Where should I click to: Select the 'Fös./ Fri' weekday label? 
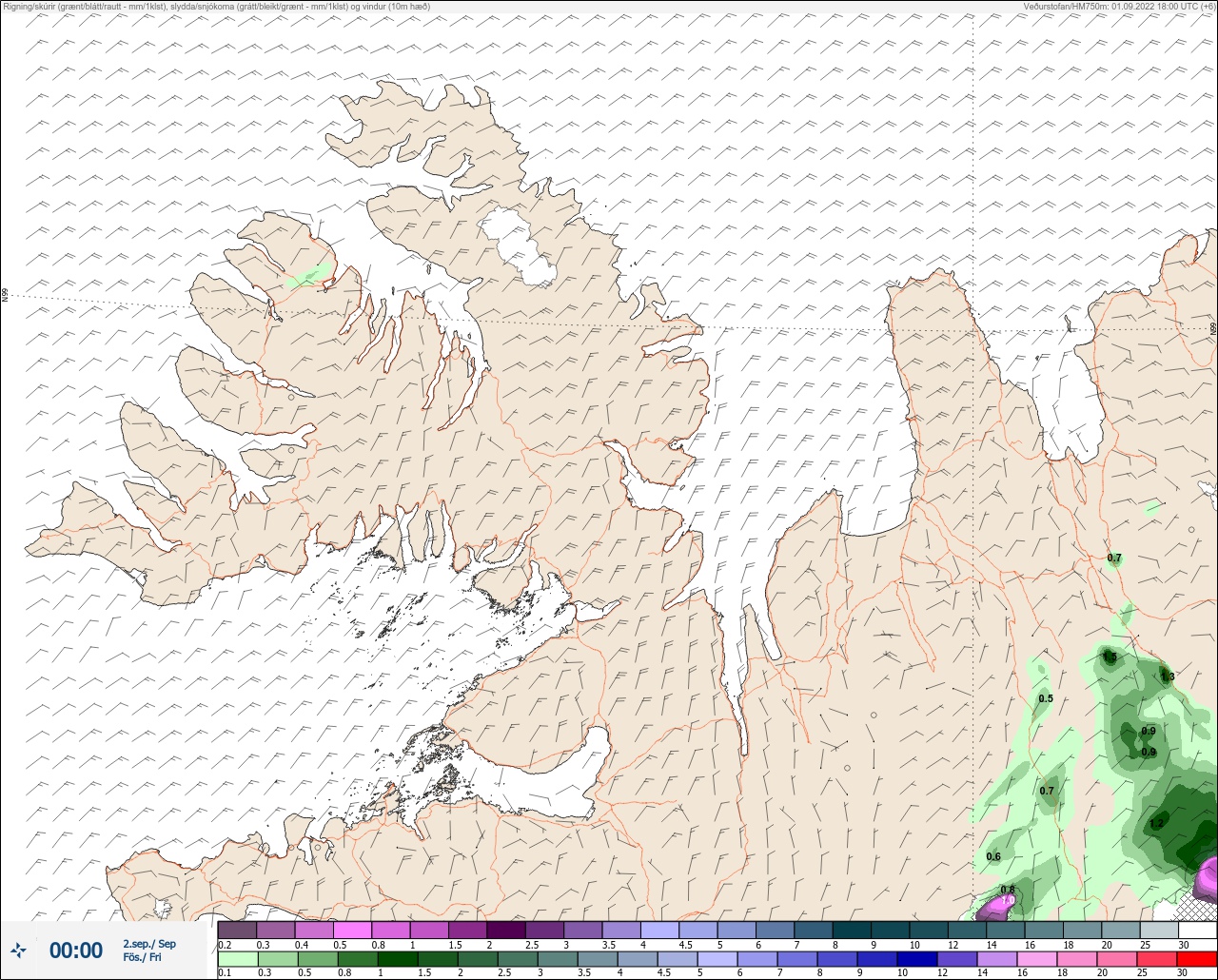tap(143, 957)
